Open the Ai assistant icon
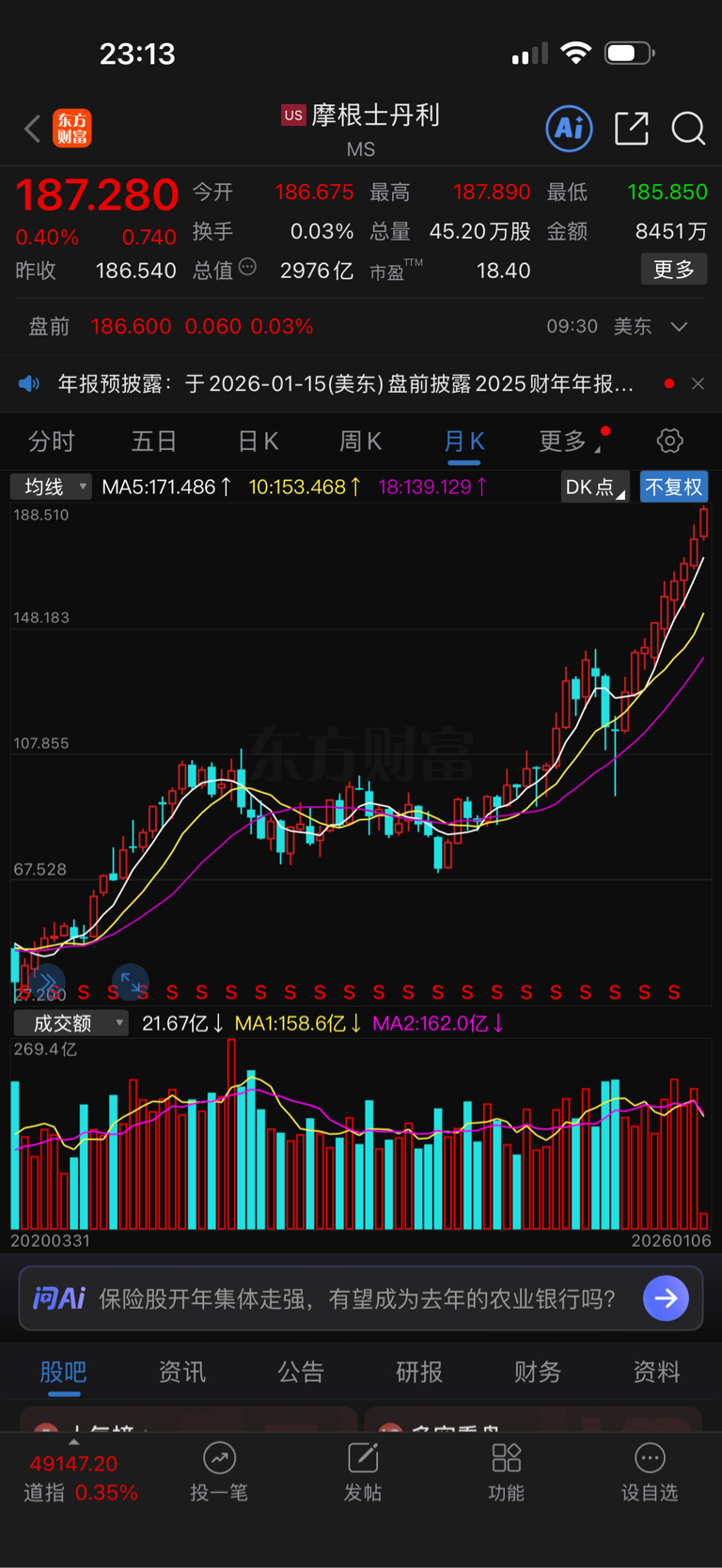The height and width of the screenshot is (1568, 722). tap(570, 128)
